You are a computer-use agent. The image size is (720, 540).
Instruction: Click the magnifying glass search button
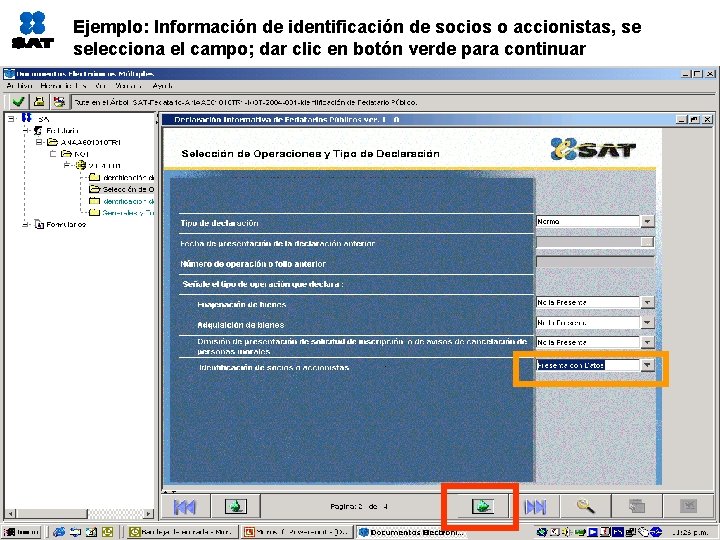tap(585, 507)
